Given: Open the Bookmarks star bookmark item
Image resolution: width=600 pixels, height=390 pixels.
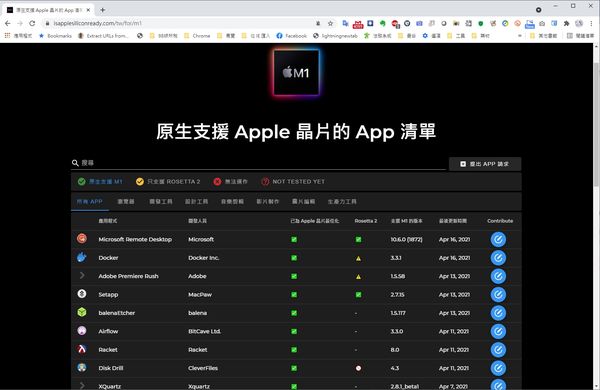Looking at the screenshot, I should click(55, 36).
